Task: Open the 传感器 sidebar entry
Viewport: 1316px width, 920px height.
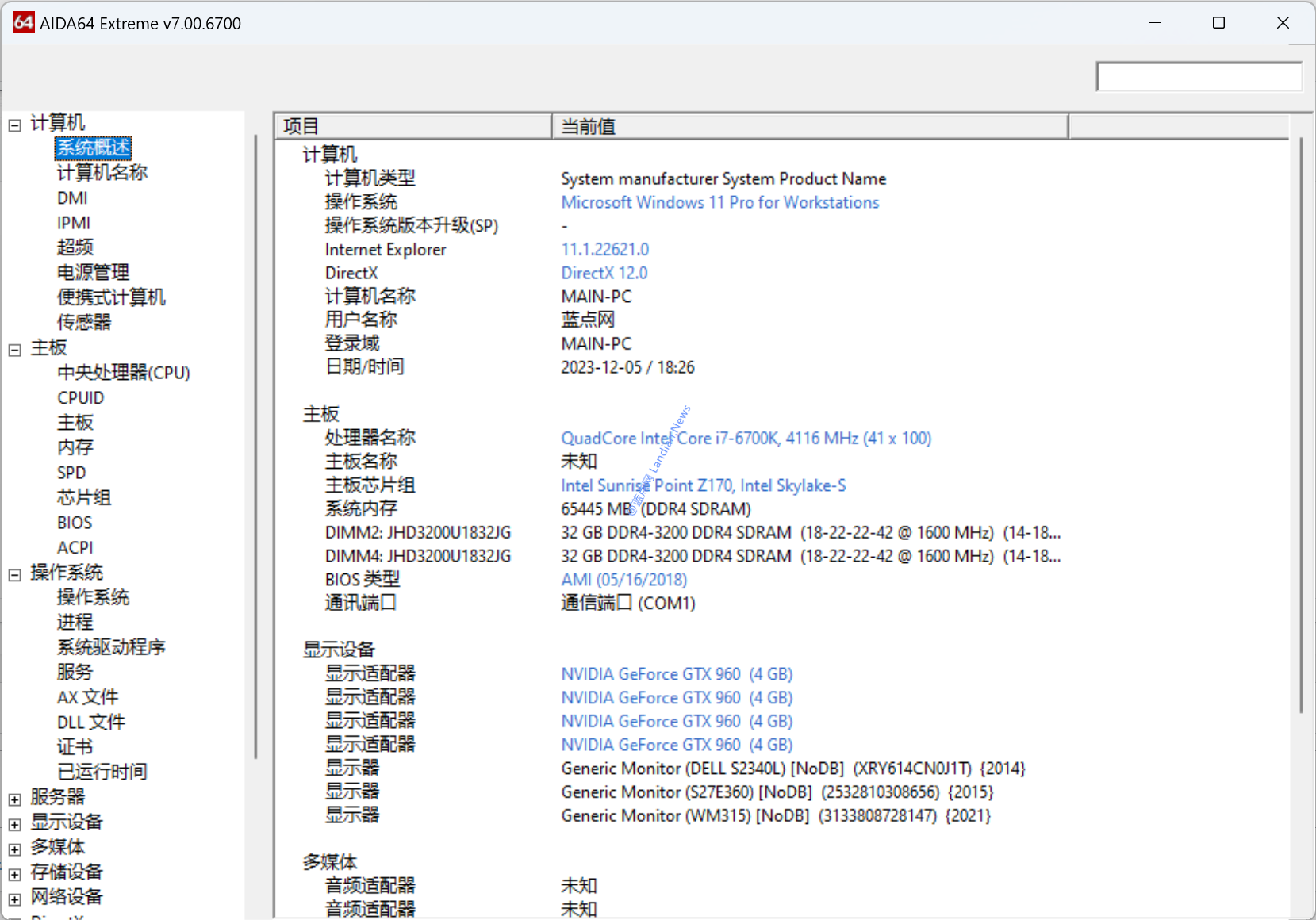Action: pyautogui.click(x=84, y=322)
